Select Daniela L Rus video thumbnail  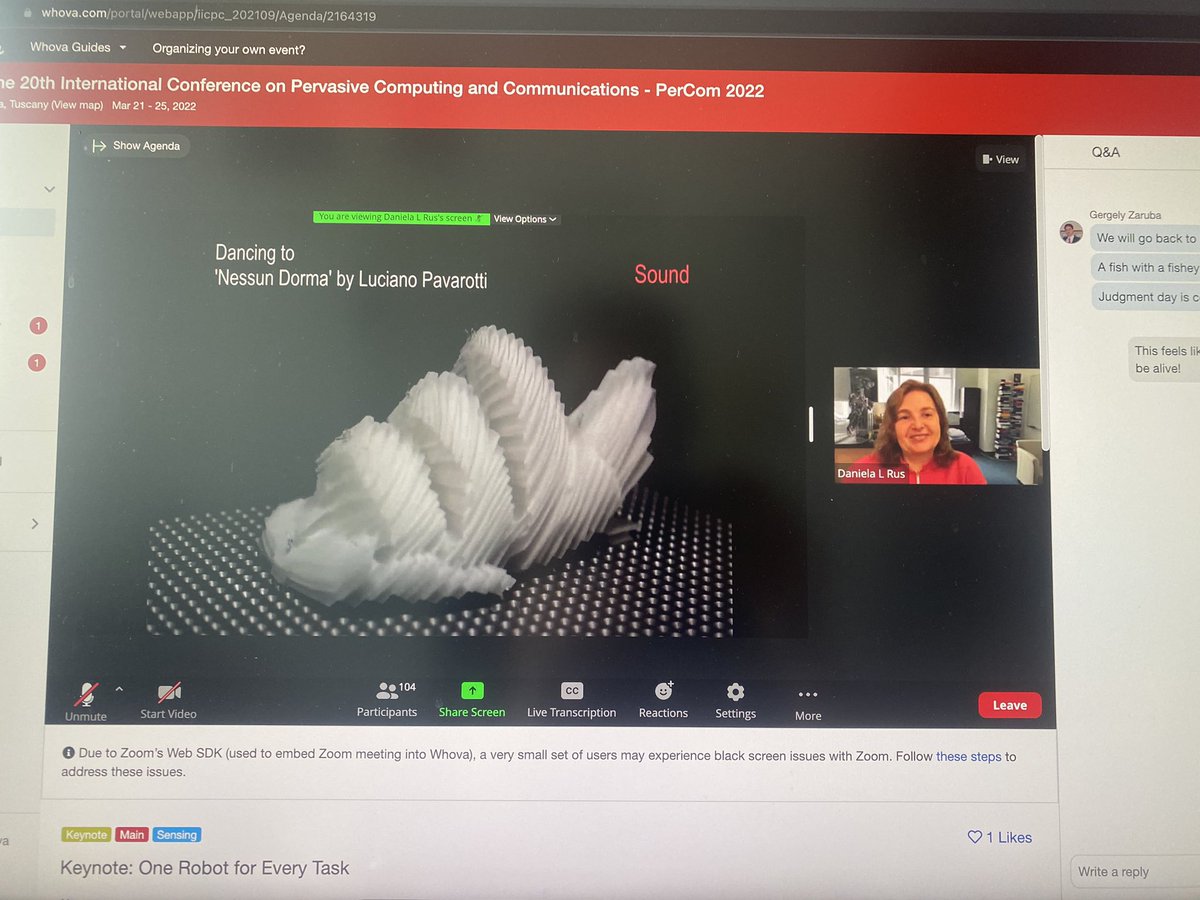pos(937,426)
